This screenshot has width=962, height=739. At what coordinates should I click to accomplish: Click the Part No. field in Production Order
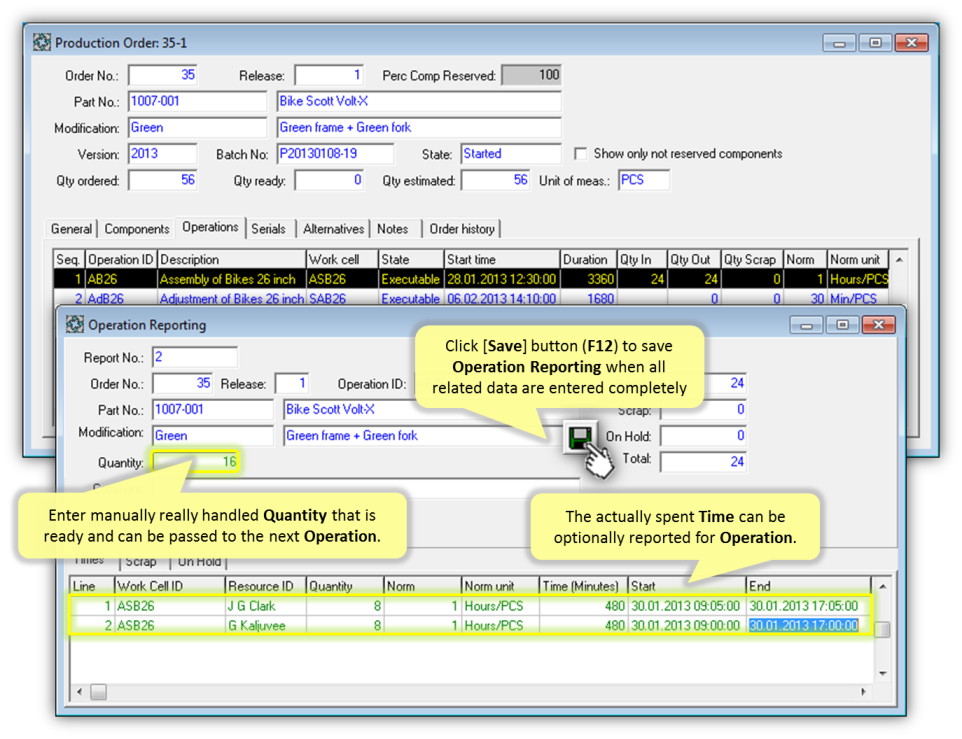coord(197,102)
